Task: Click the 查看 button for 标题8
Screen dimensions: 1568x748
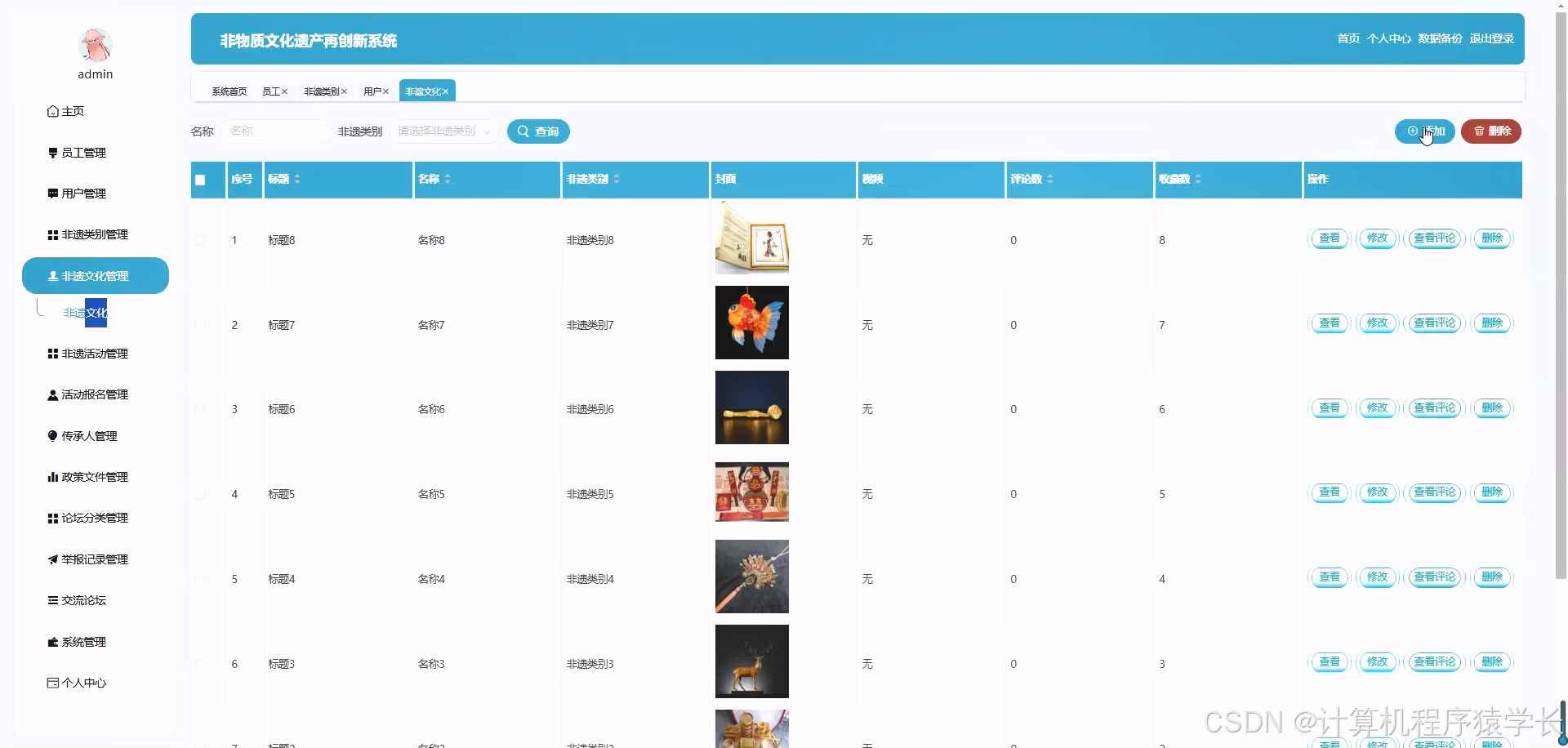Action: [1330, 238]
